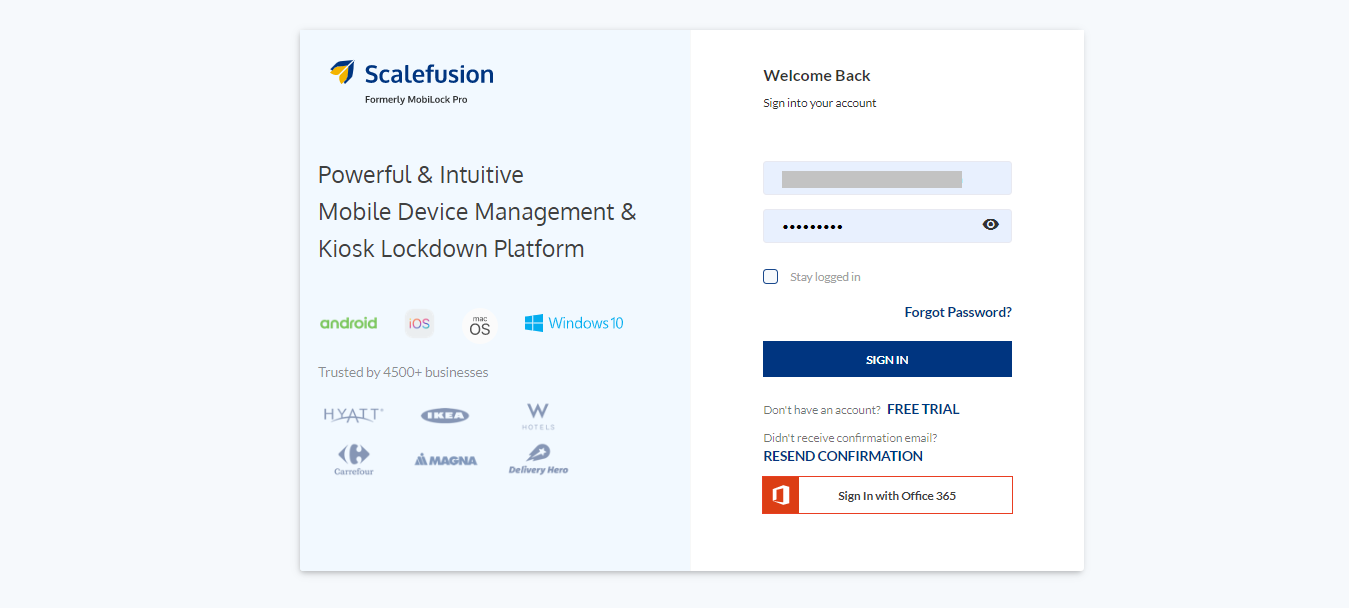
Task: Click "Didn't receive confirmation email?" text
Action: coord(850,438)
